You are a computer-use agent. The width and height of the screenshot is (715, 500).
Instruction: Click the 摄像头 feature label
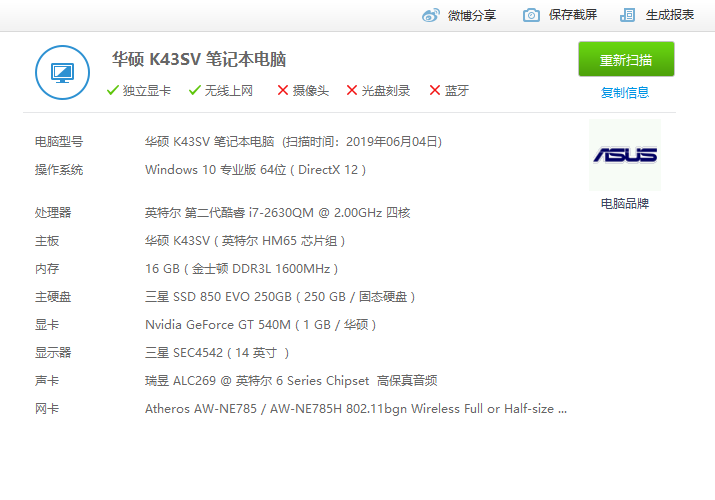pyautogui.click(x=311, y=91)
